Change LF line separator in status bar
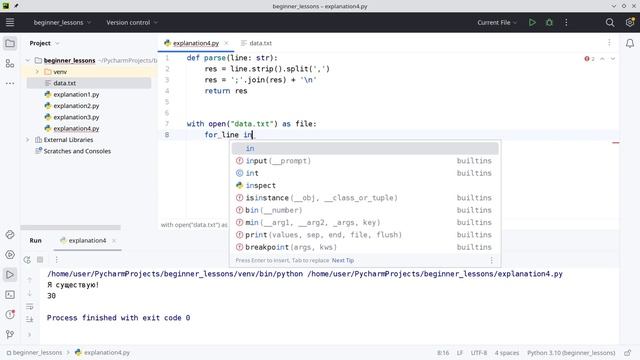 pos(460,353)
